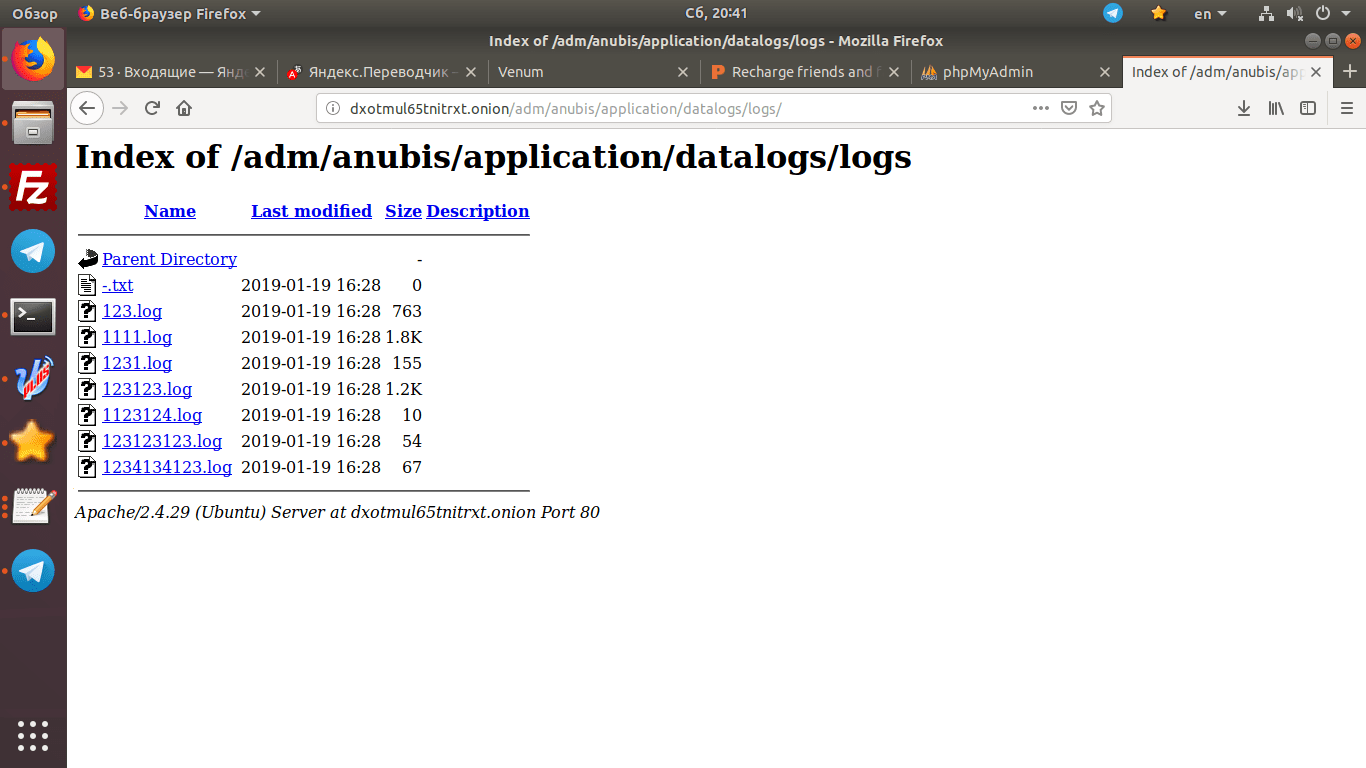Sort the listing by Last modified

(x=311, y=211)
